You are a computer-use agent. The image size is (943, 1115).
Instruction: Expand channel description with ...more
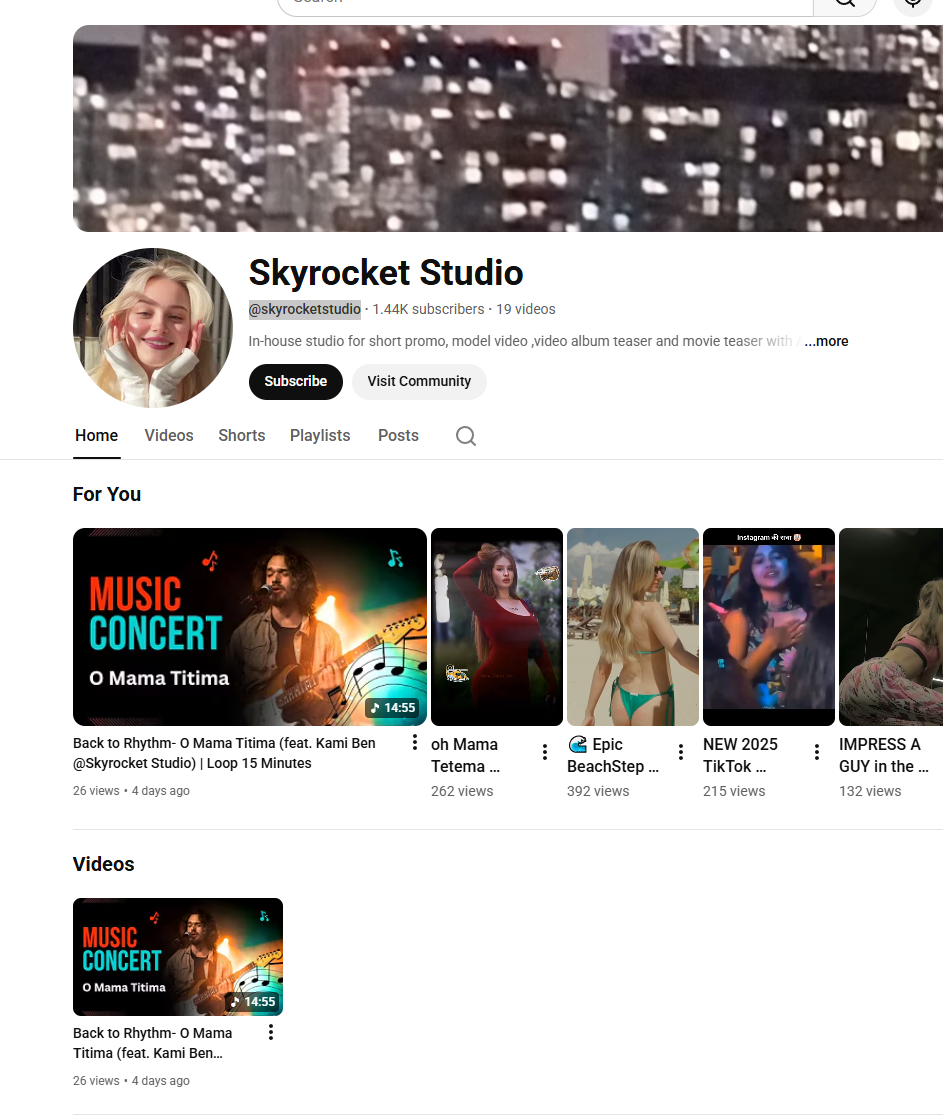(826, 341)
